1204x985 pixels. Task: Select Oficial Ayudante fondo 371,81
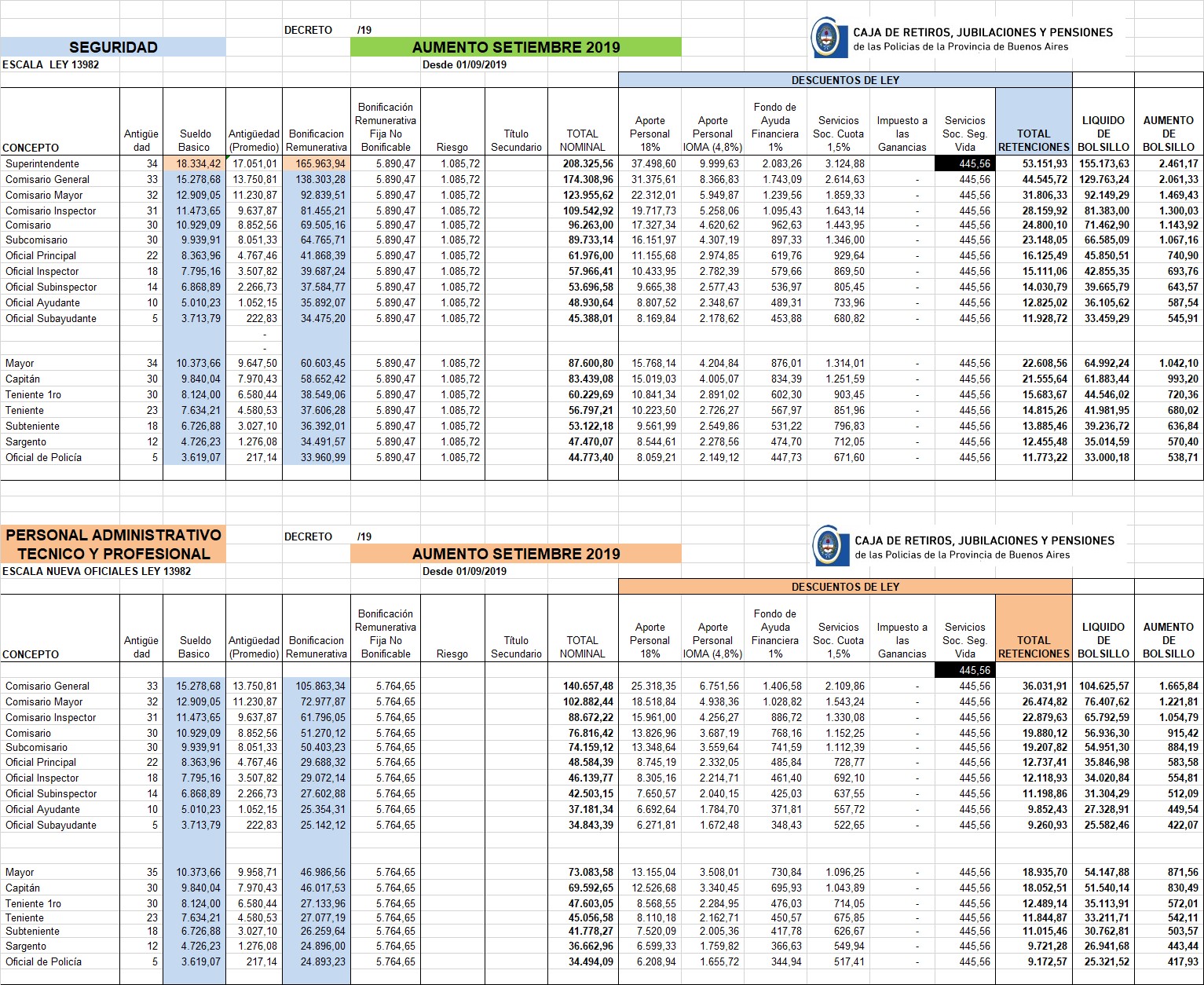tap(774, 809)
